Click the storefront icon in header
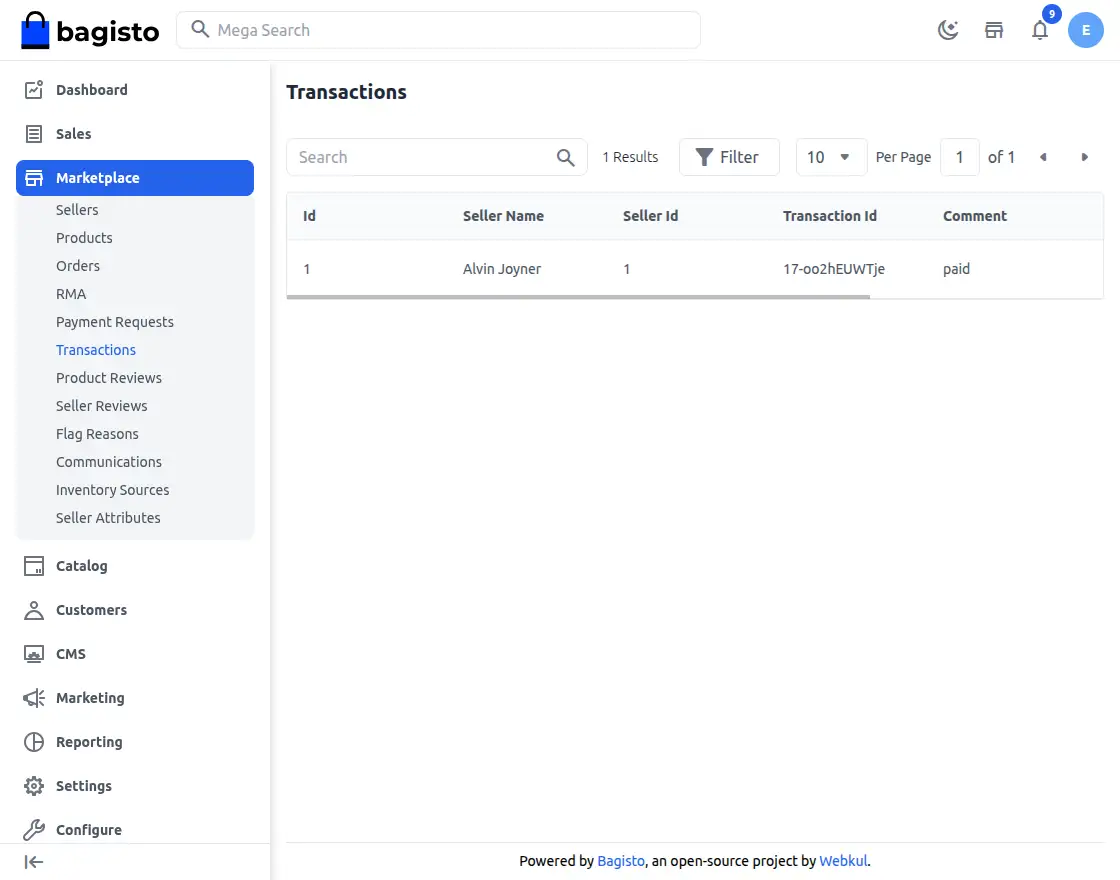 coord(994,30)
